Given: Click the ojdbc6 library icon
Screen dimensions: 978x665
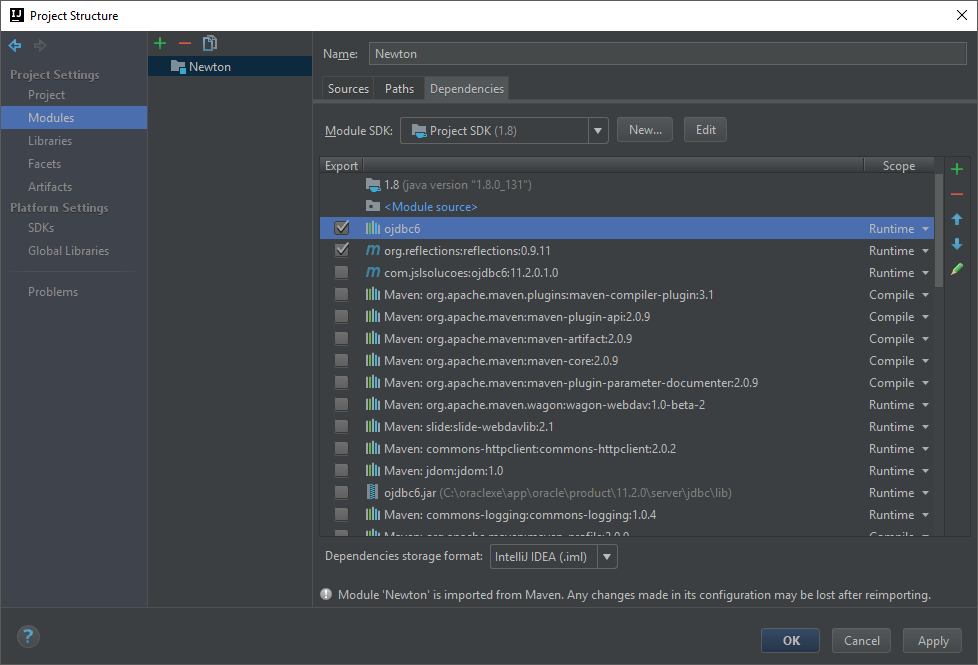Looking at the screenshot, I should coord(372,228).
